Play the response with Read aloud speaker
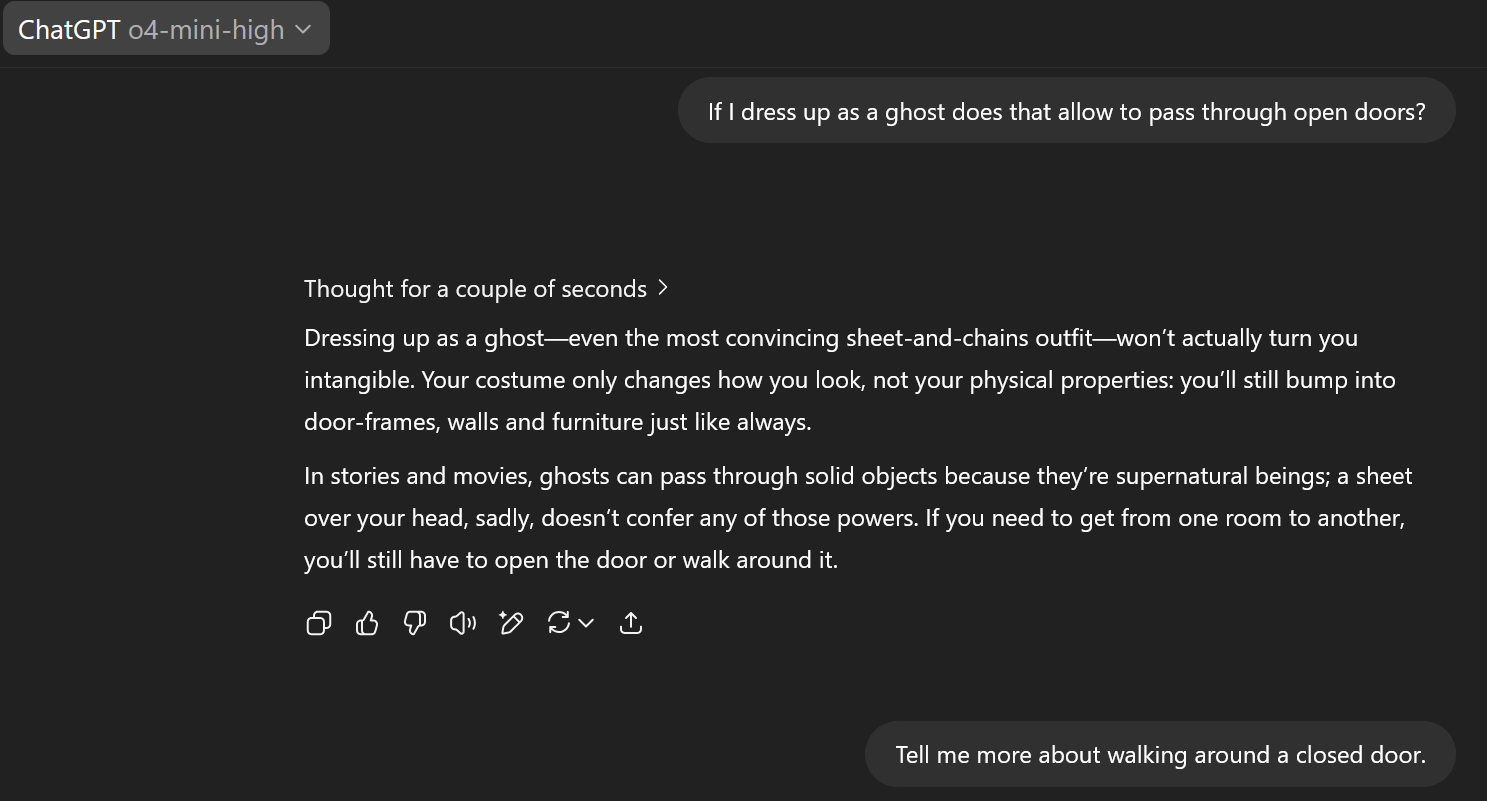The image size is (1487, 801). [463, 624]
